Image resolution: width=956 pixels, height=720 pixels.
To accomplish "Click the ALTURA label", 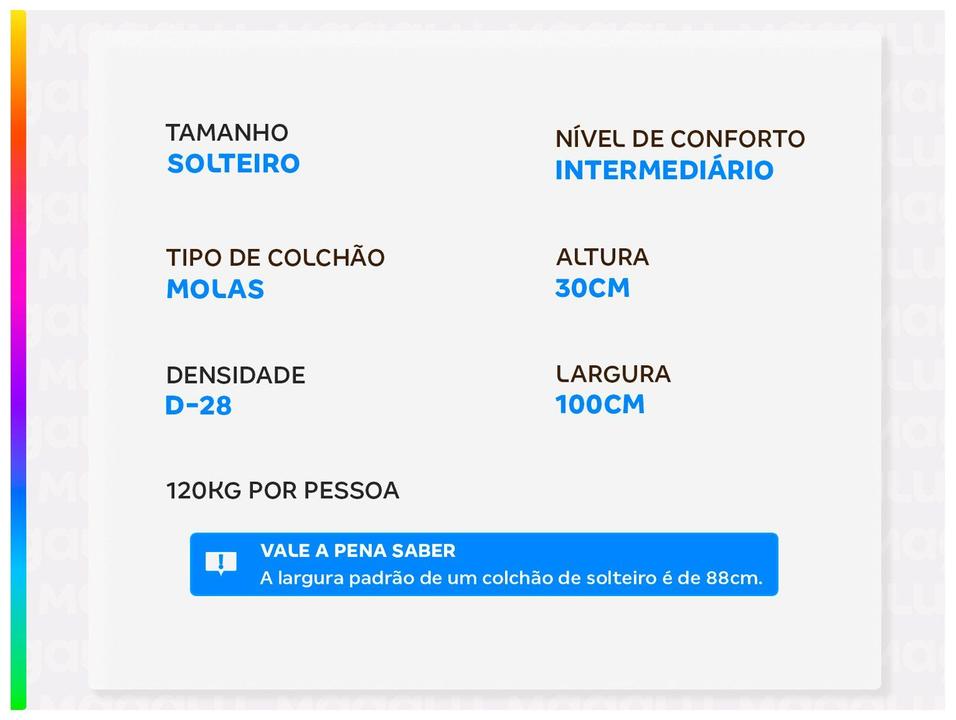I will 602,257.
